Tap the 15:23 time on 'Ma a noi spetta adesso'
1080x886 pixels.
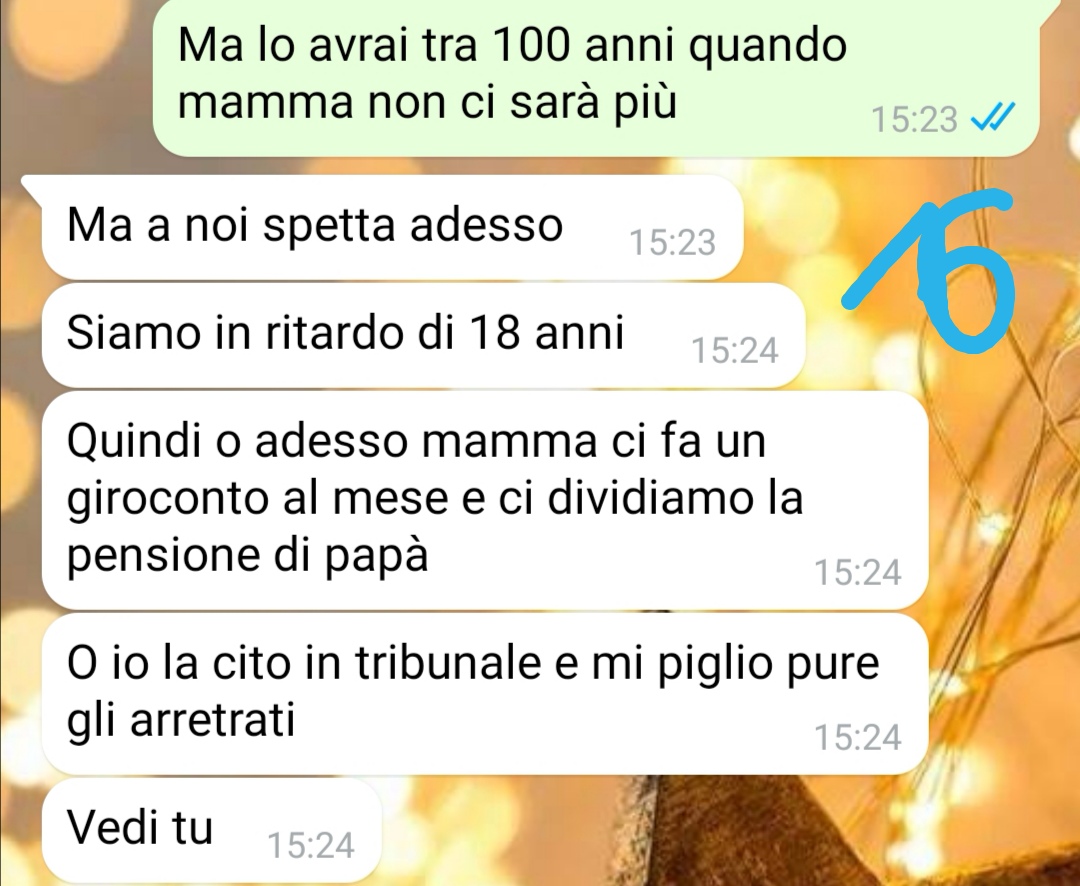point(673,243)
